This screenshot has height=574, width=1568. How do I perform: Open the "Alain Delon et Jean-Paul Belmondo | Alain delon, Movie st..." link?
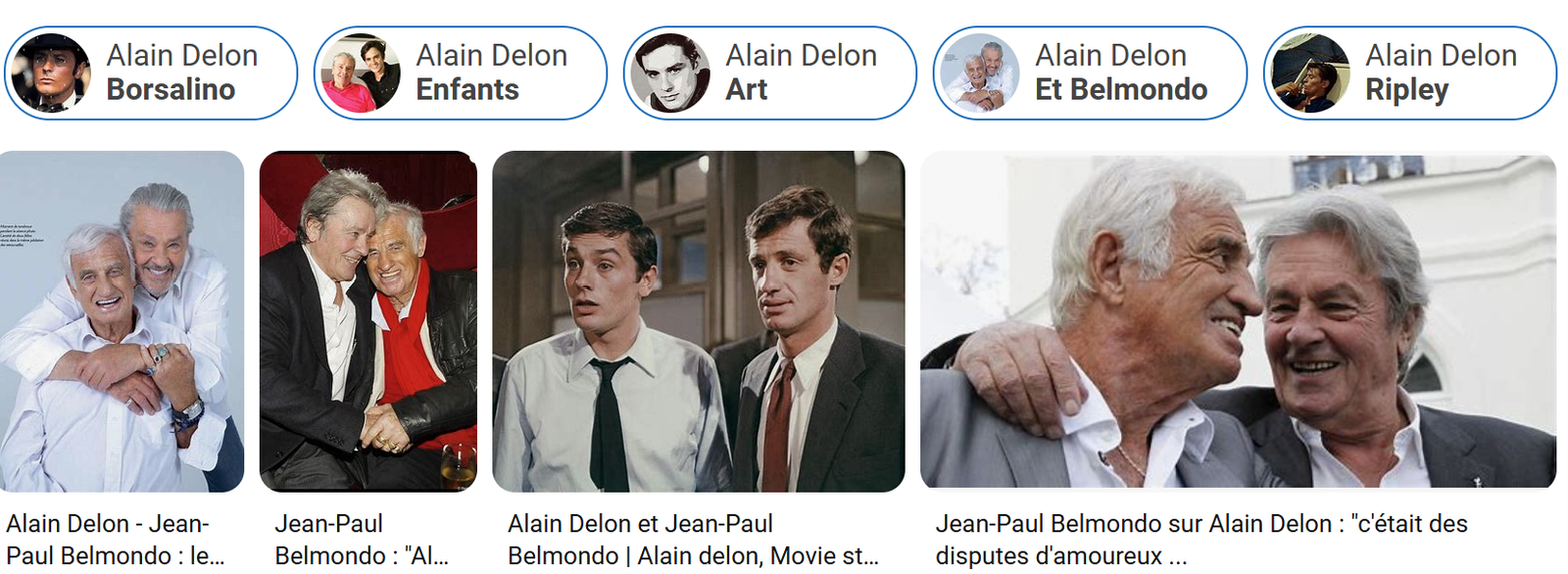694,540
